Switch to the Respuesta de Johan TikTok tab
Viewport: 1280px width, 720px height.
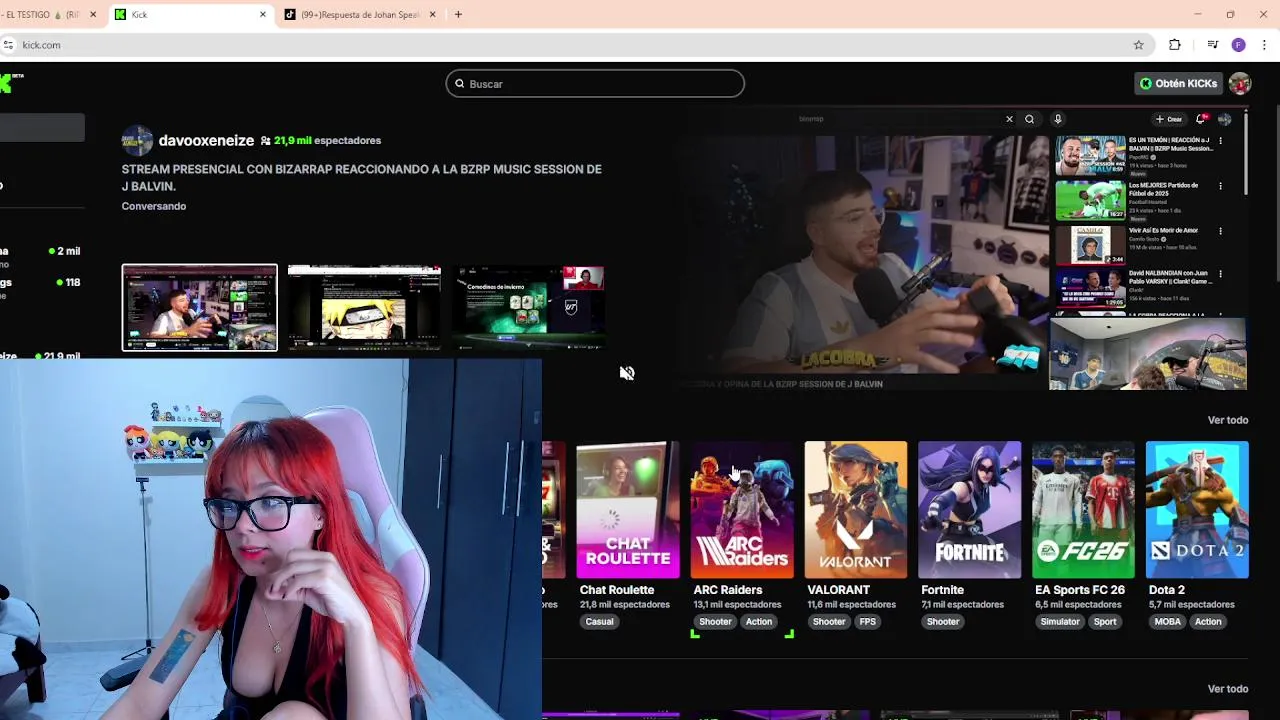pyautogui.click(x=360, y=15)
